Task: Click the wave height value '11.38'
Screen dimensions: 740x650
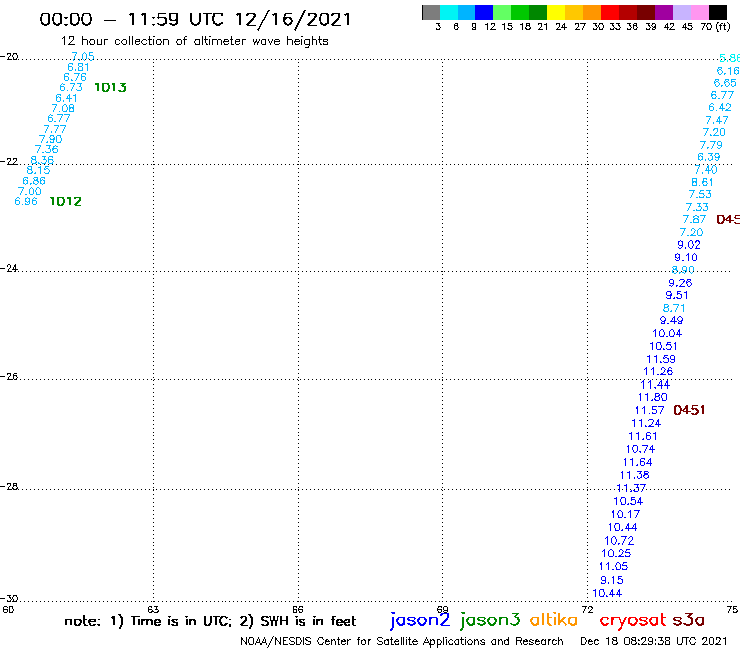Action: coord(634,475)
